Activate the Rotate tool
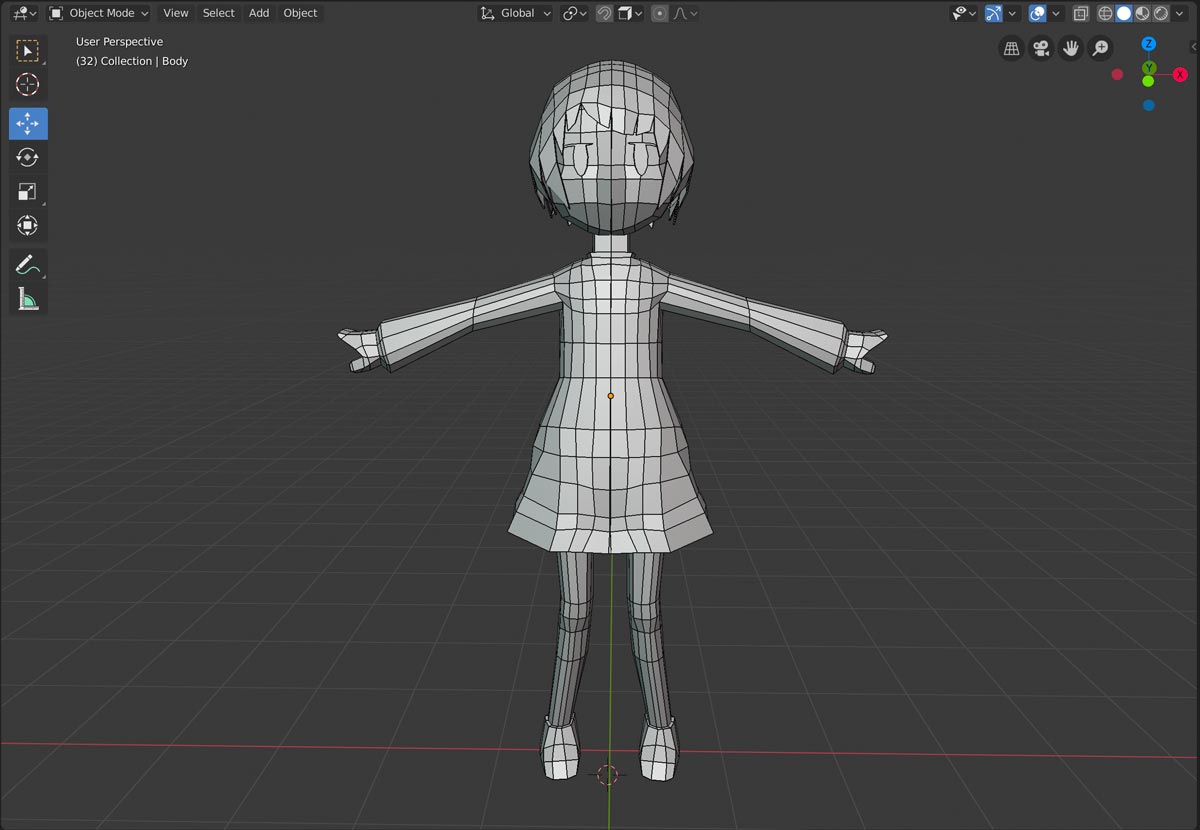 pos(28,157)
